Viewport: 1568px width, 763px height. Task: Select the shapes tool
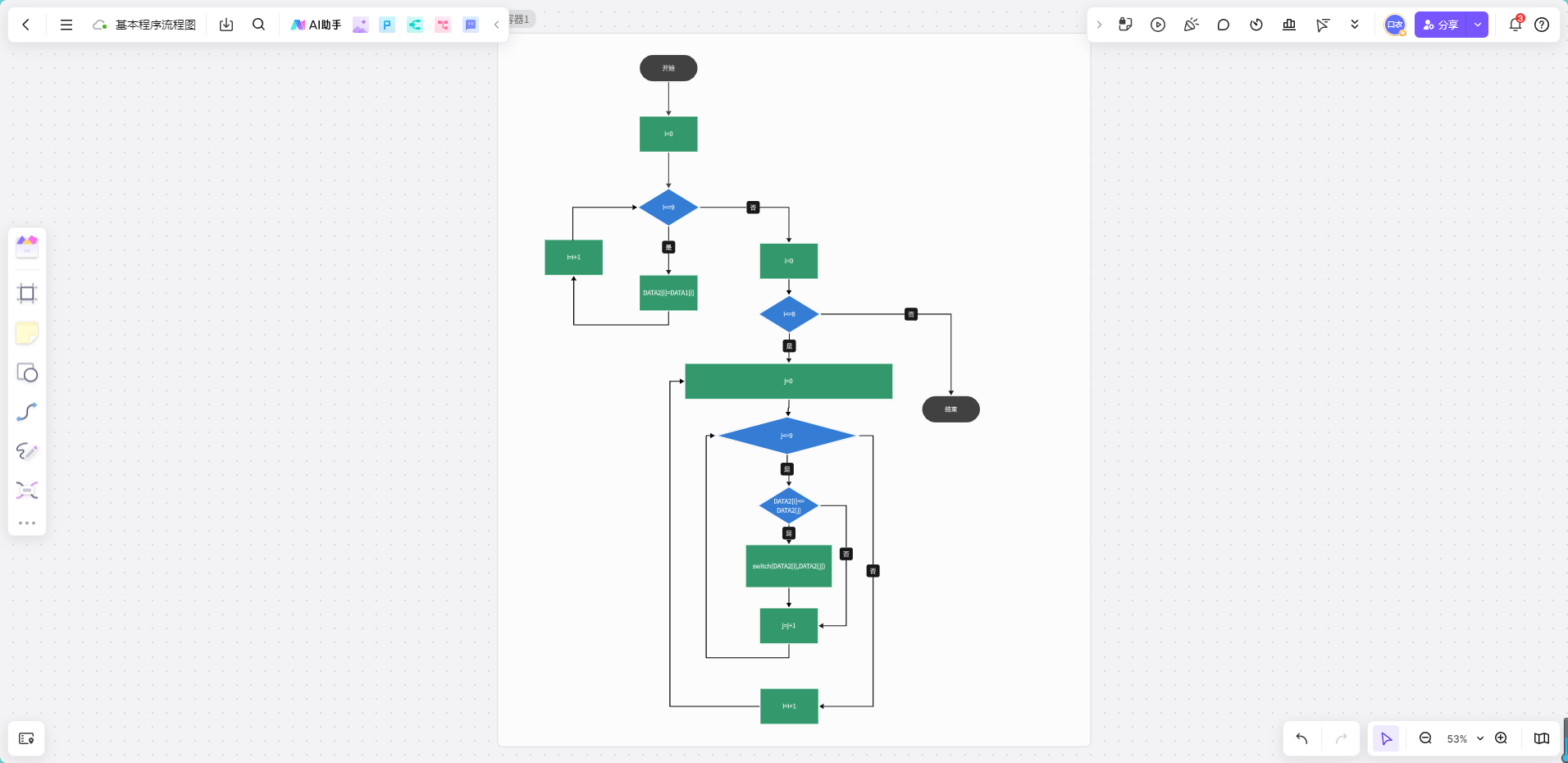[x=27, y=372]
